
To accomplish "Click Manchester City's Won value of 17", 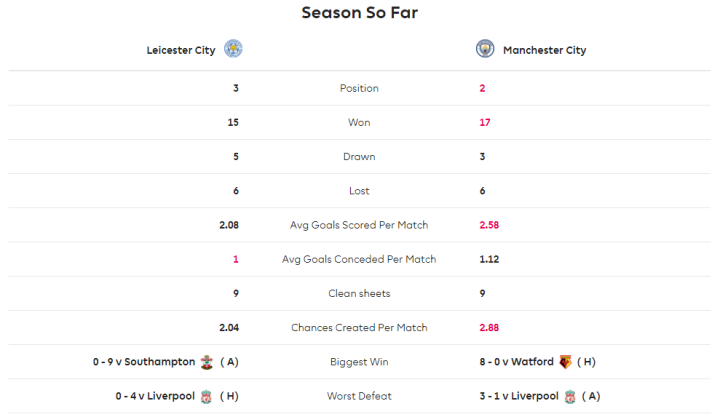I will 485,122.
